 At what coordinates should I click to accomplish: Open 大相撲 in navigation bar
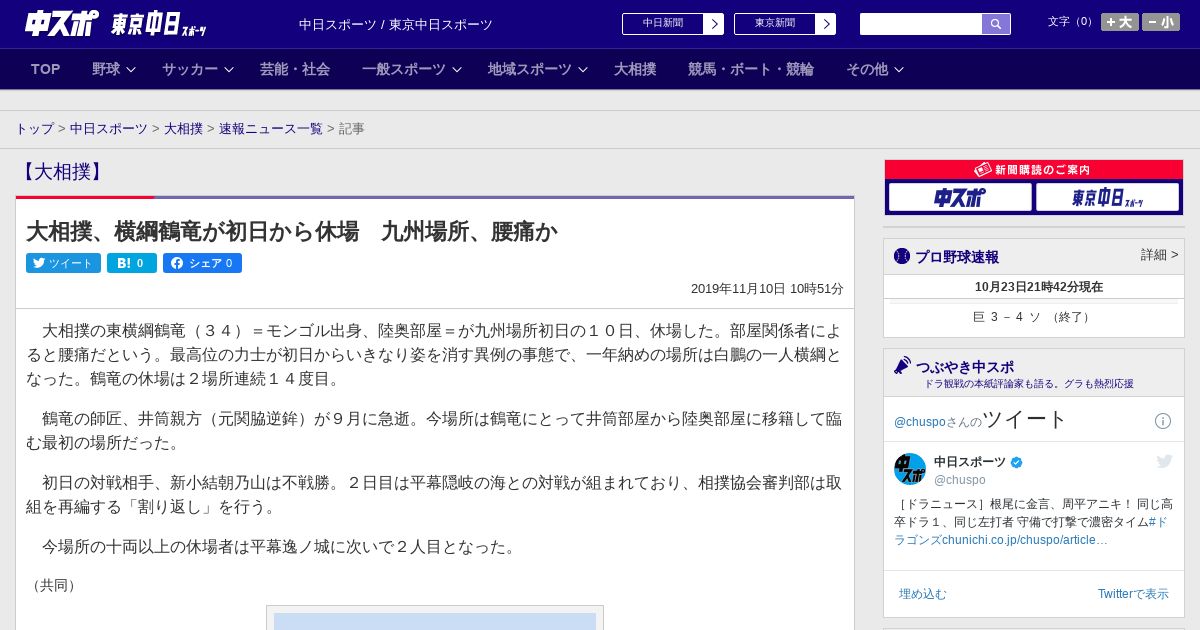click(x=635, y=69)
